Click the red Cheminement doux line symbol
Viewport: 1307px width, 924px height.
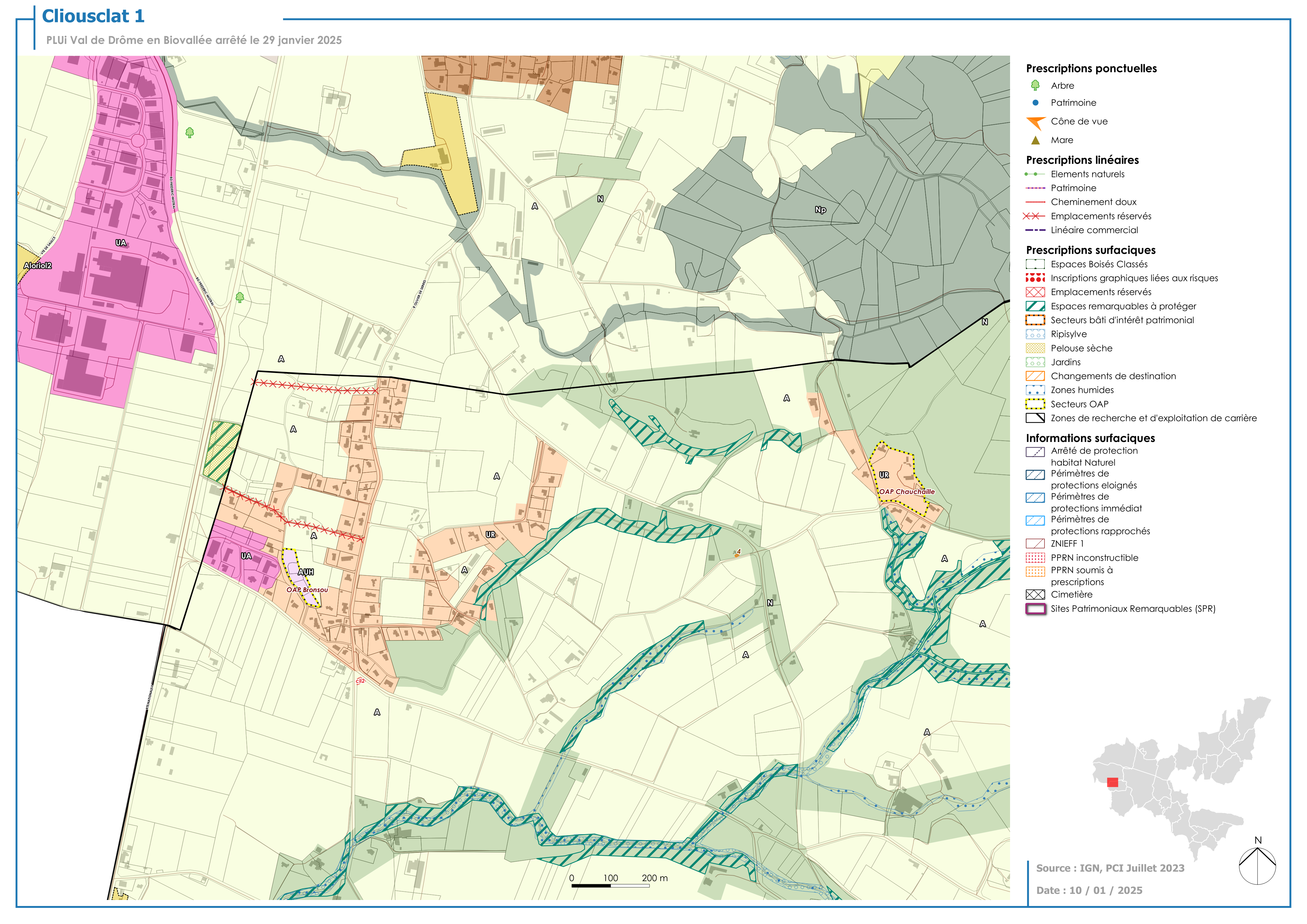pos(1035,202)
